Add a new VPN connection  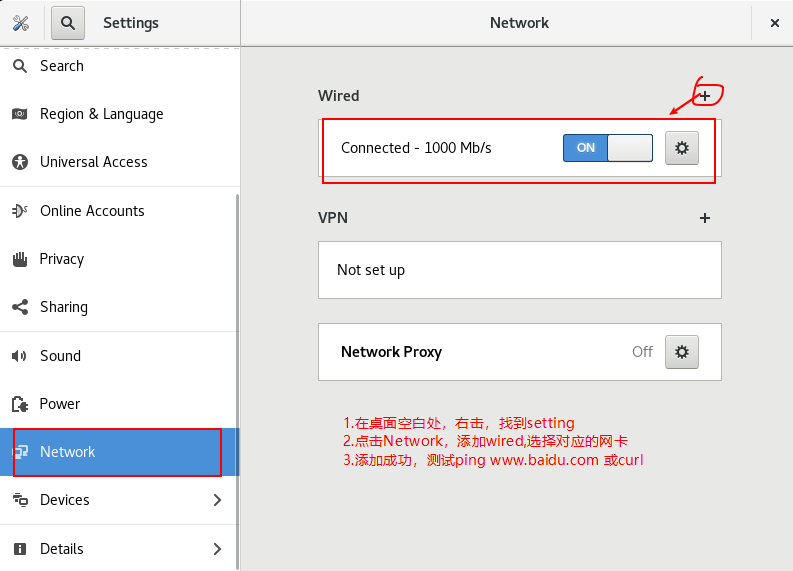click(x=705, y=218)
